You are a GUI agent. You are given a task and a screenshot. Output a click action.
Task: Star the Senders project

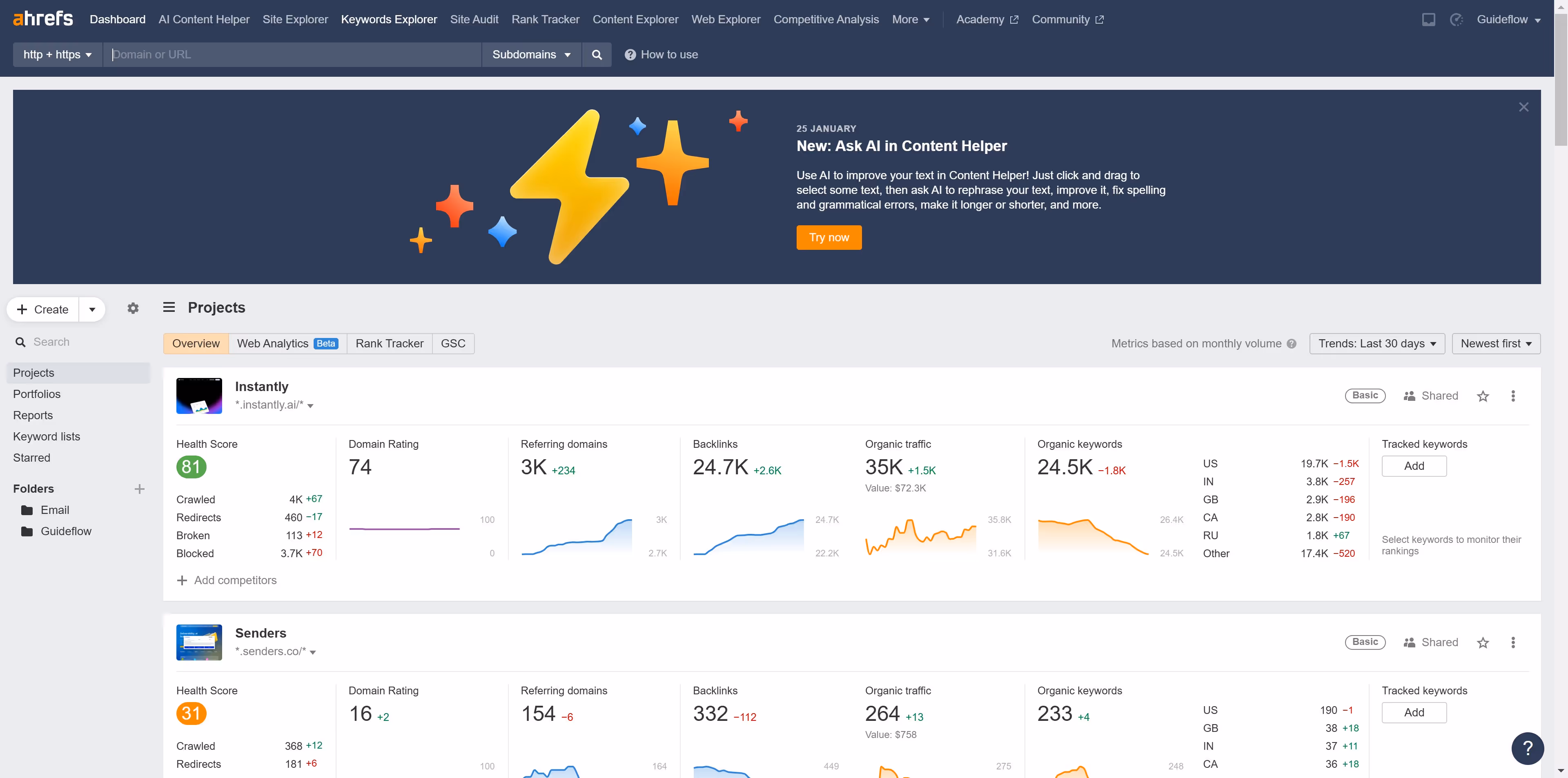point(1483,642)
